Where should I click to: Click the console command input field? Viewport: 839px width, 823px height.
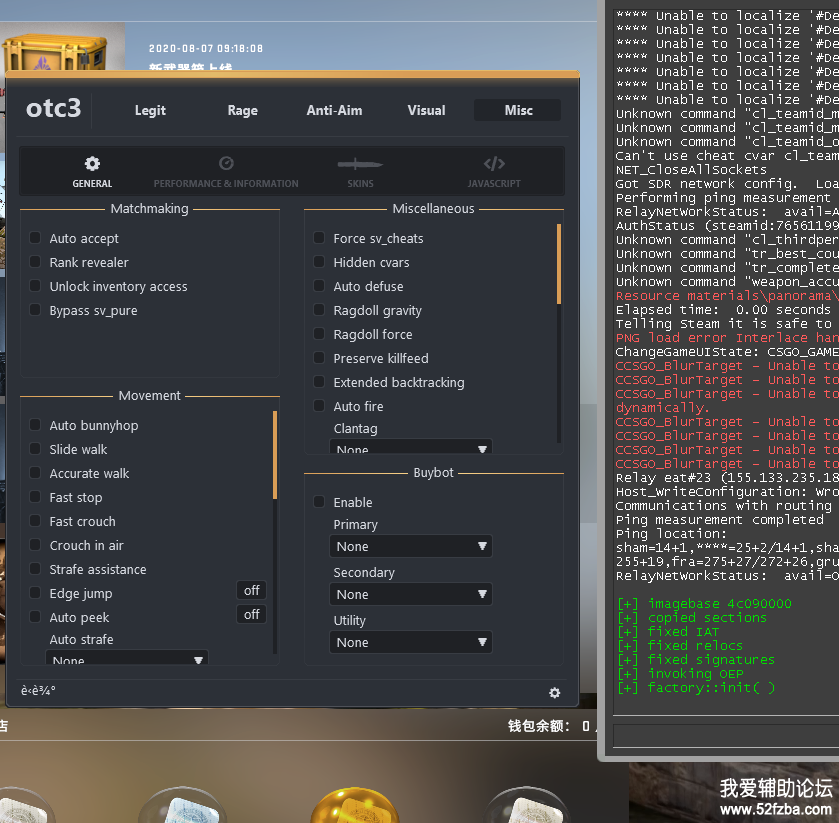726,736
